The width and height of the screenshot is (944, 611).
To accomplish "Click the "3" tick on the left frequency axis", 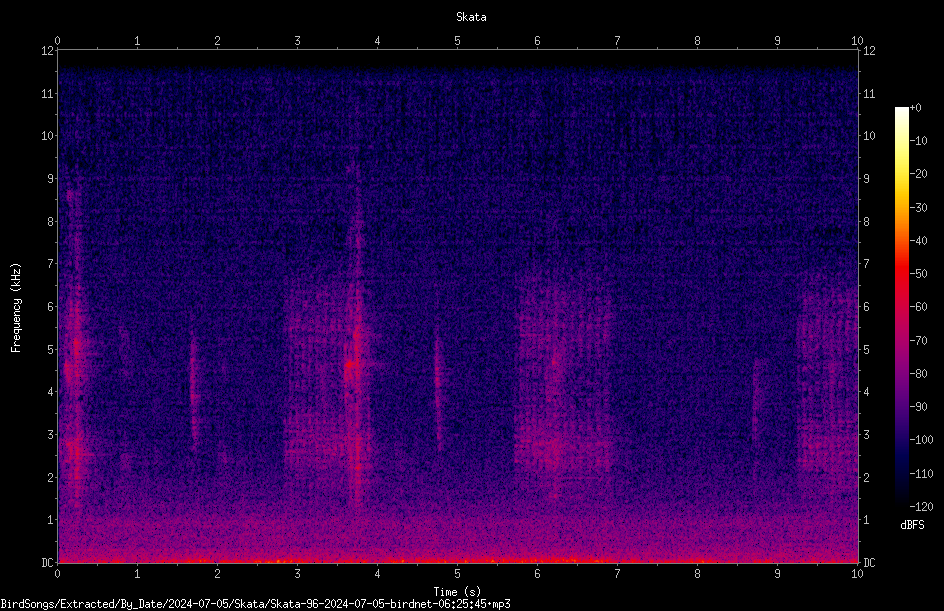I will pos(51,435).
